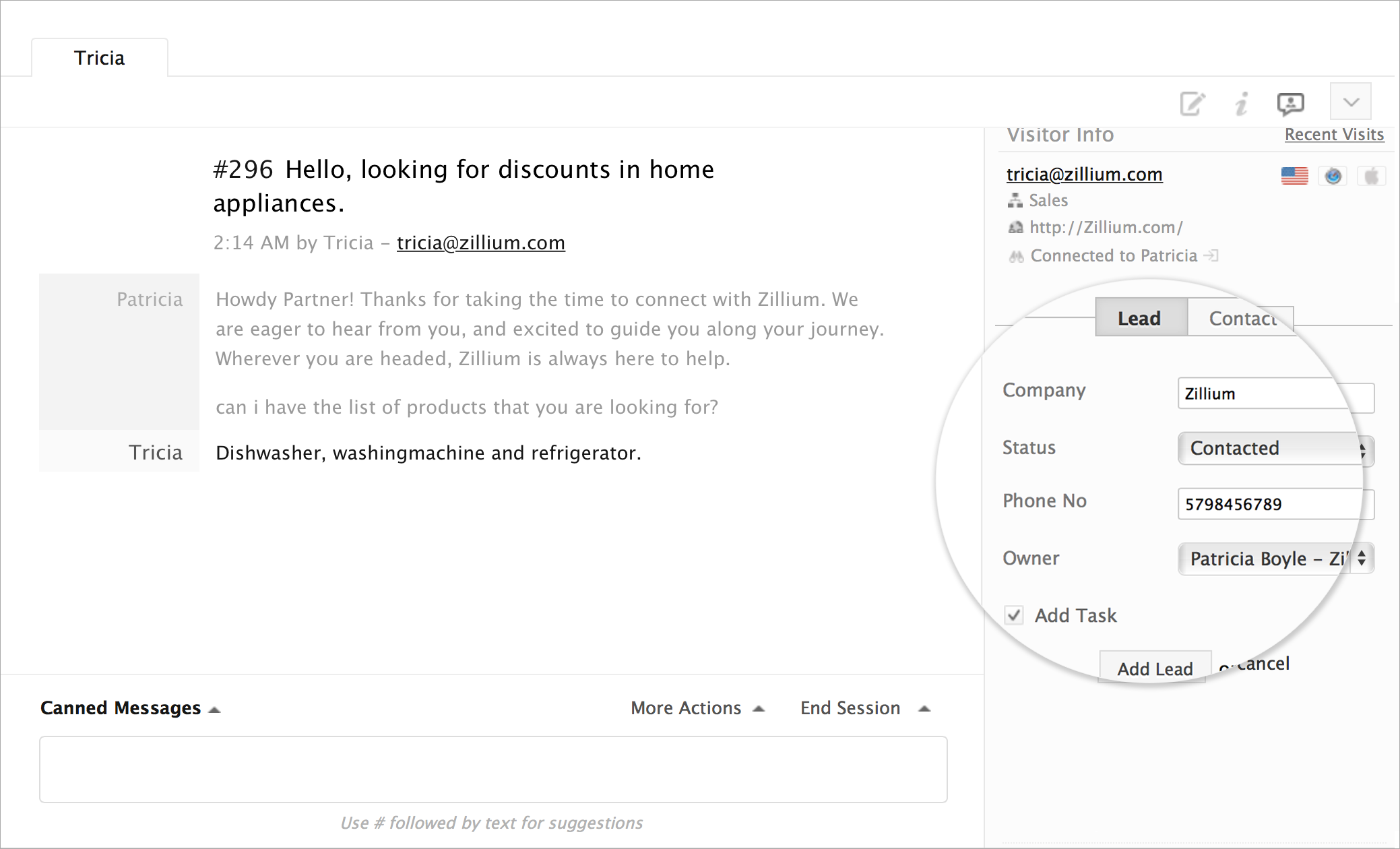Click the Safari browser icon
The image size is (1400, 849).
click(x=1333, y=176)
